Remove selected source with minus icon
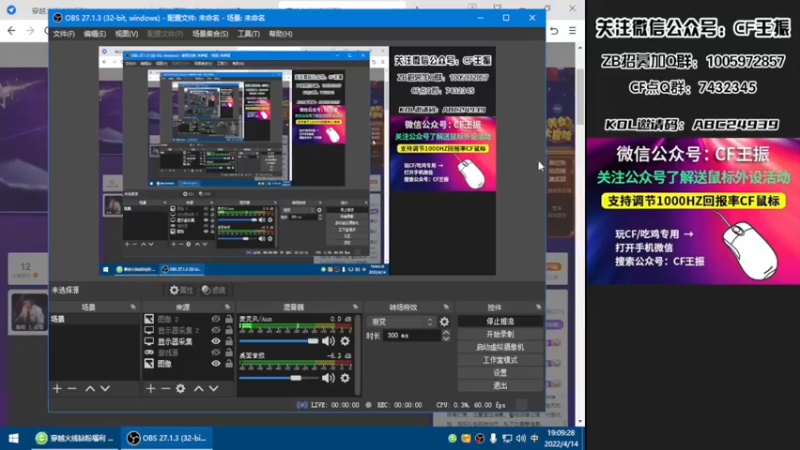Viewport: 800px width, 450px height. [165, 389]
